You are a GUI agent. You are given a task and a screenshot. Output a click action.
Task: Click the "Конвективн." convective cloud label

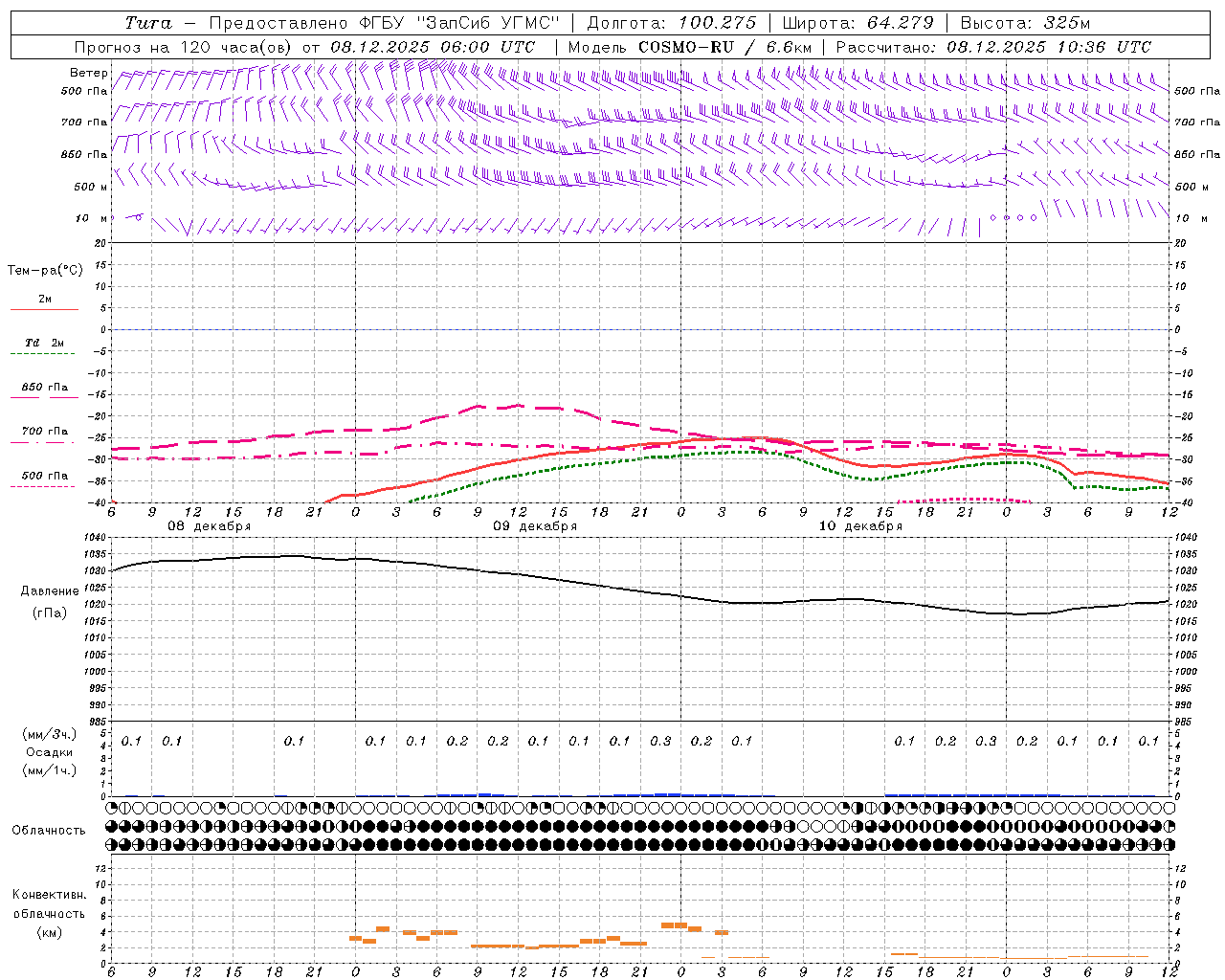point(50,896)
